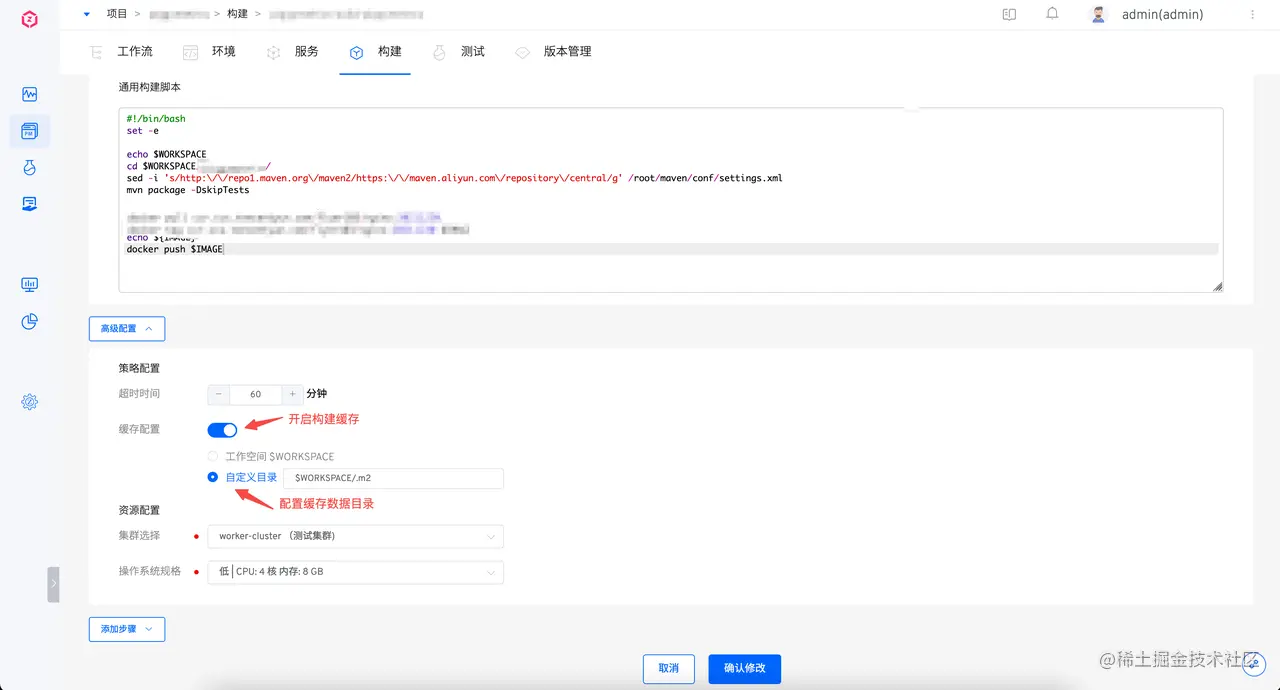
Task: Click the 确认修改 button
Action: point(744,668)
